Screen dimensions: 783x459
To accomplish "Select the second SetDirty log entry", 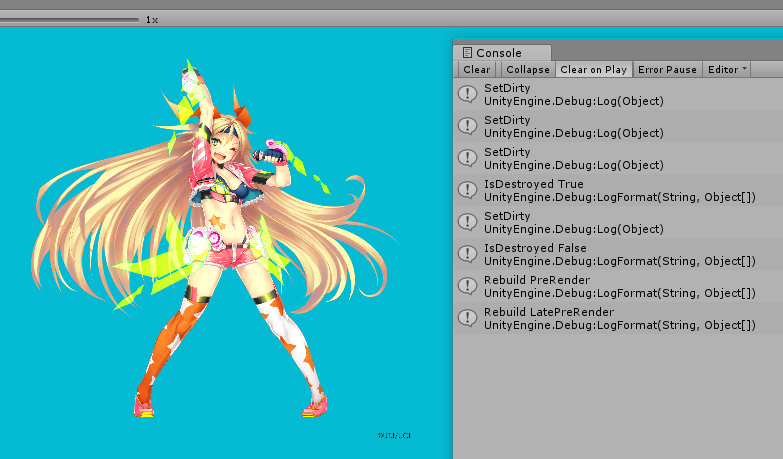I will click(x=618, y=126).
